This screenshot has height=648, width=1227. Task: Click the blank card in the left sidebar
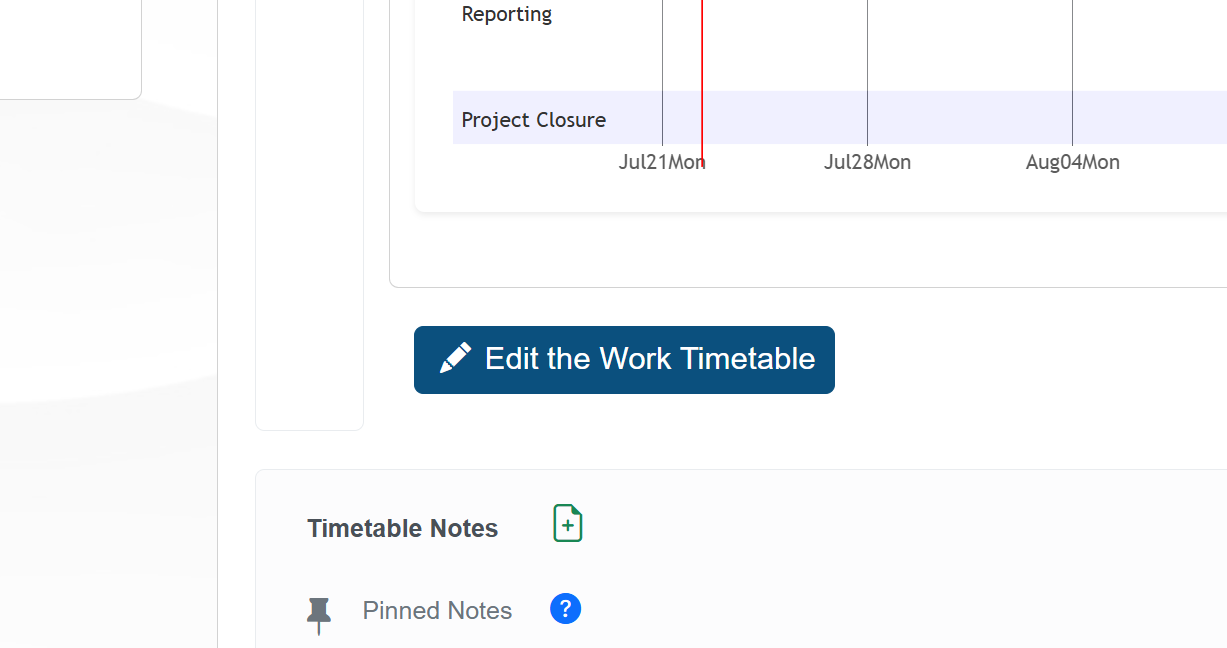tap(68, 48)
